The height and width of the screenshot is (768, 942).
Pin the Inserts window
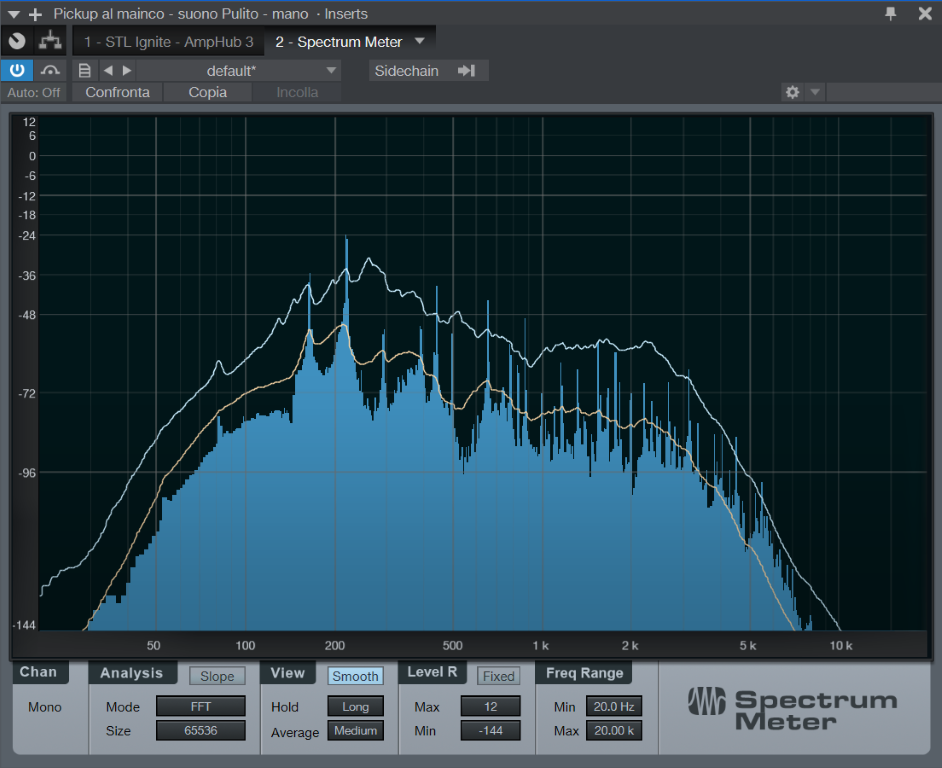[890, 13]
